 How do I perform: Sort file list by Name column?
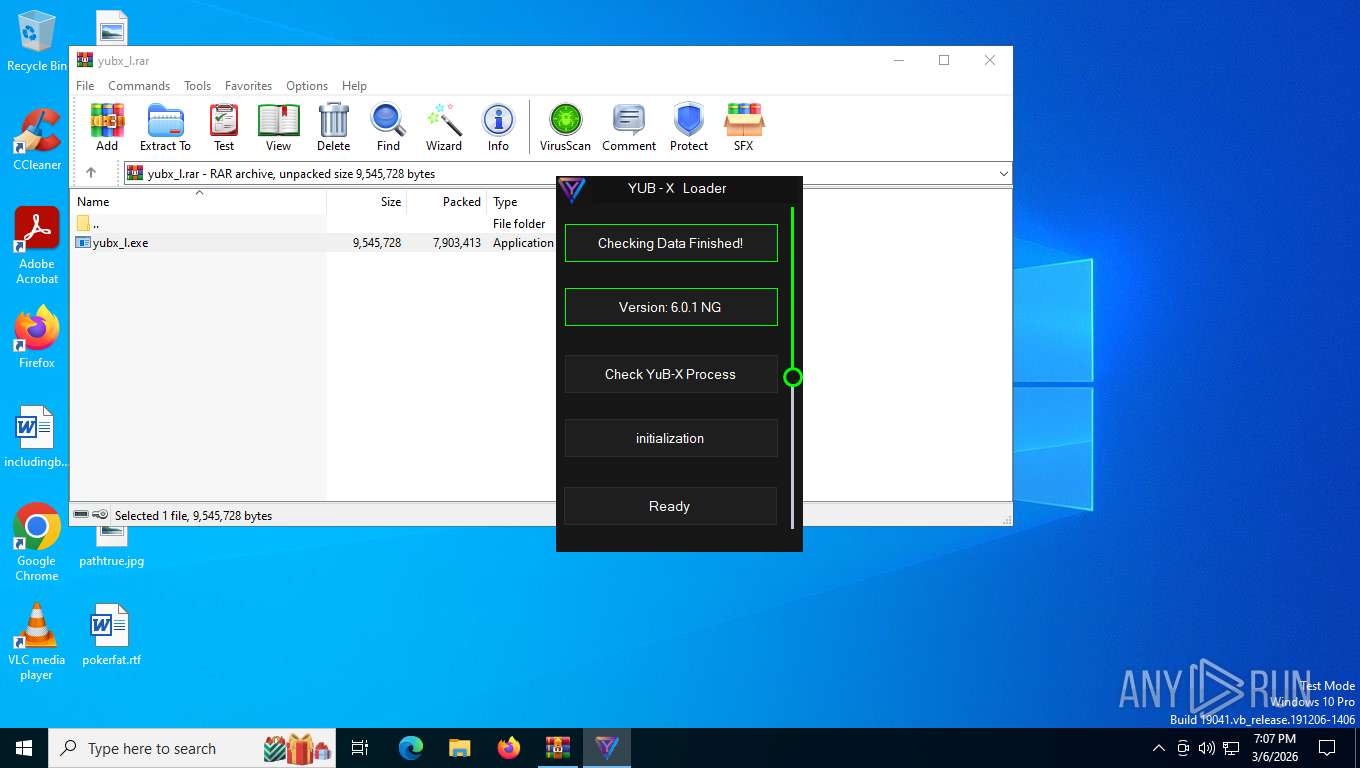(199, 202)
